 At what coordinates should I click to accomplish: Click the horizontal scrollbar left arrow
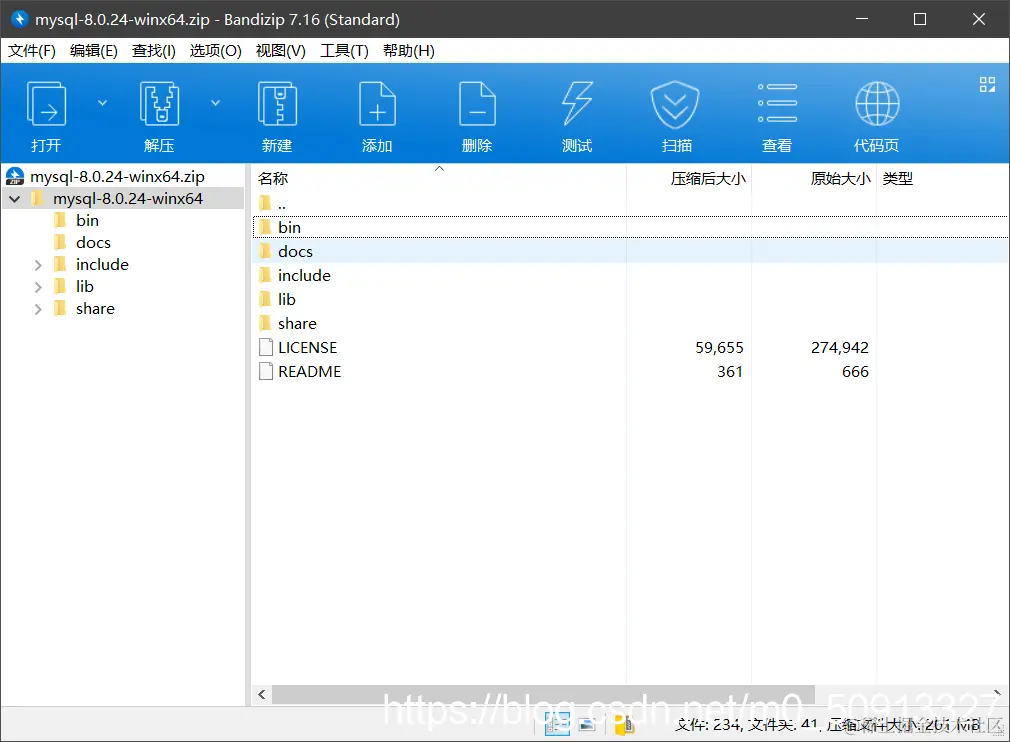262,694
